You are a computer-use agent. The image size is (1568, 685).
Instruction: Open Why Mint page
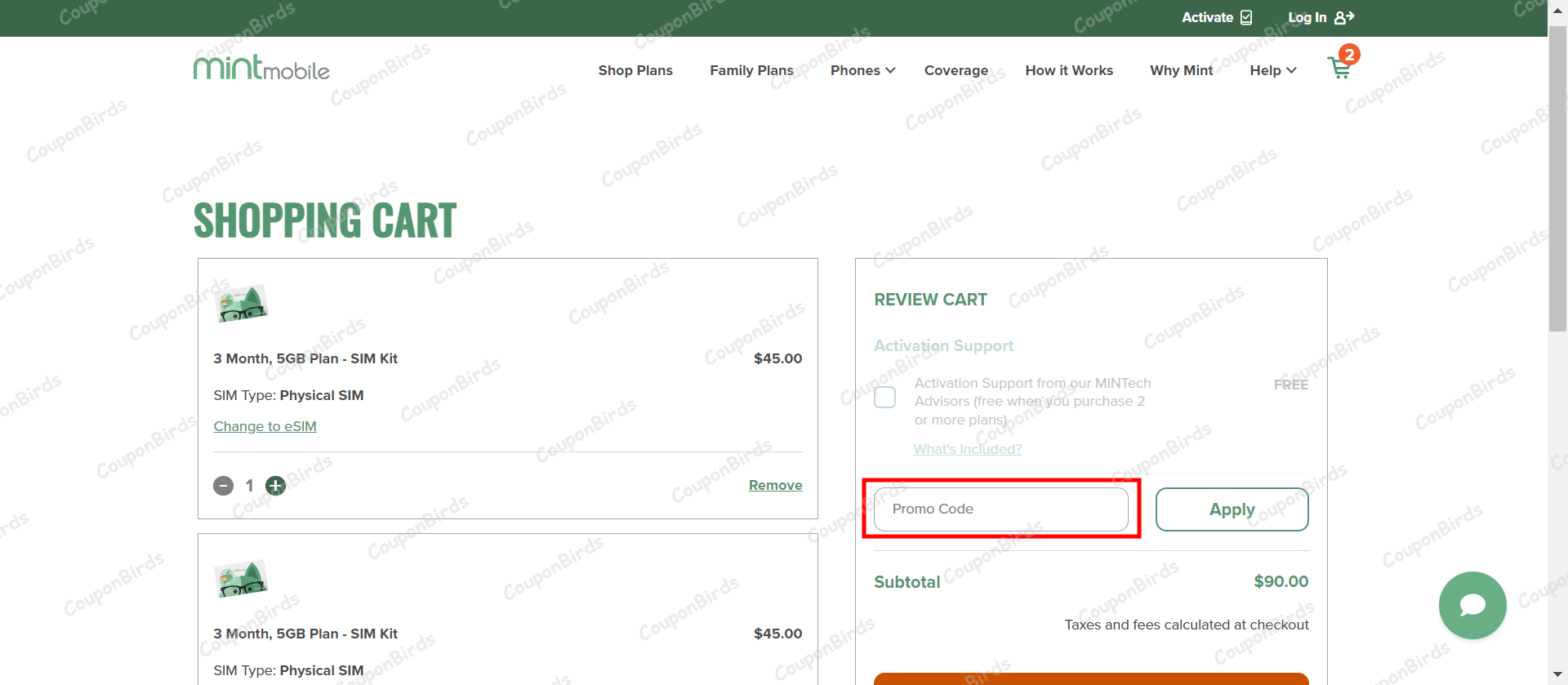[x=1181, y=70]
